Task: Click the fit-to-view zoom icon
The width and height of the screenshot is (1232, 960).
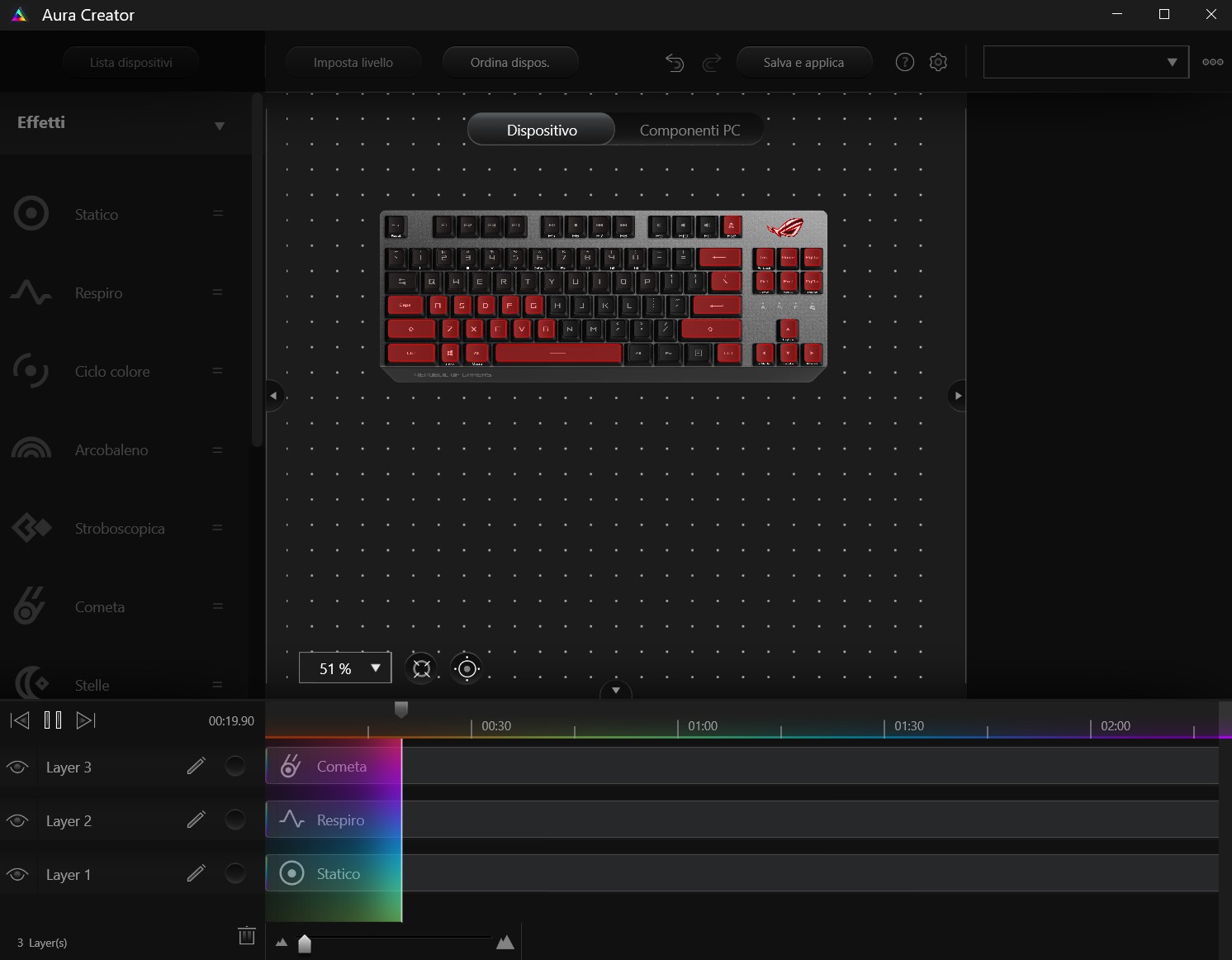Action: click(x=422, y=668)
